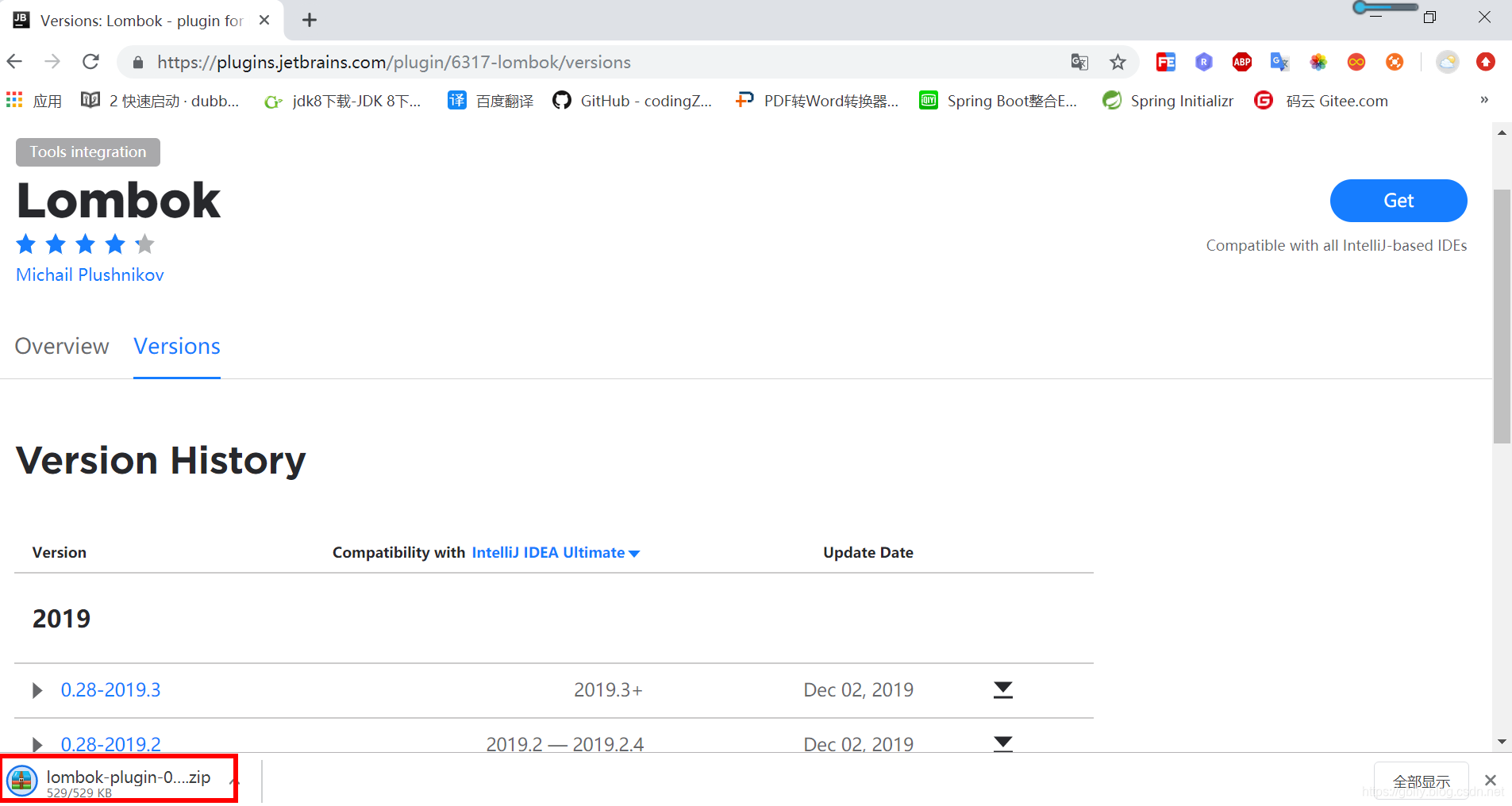
Task: Click the Tools integration tag
Action: coord(88,152)
